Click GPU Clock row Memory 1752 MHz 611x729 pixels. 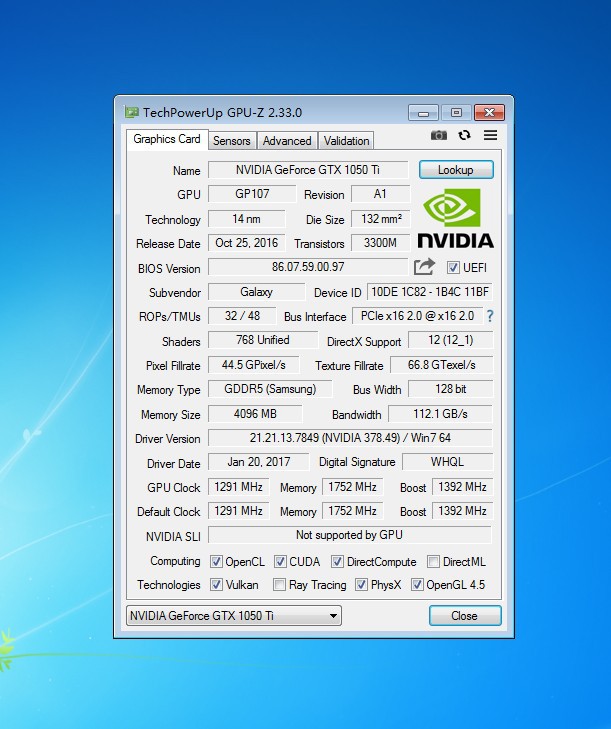[352, 487]
